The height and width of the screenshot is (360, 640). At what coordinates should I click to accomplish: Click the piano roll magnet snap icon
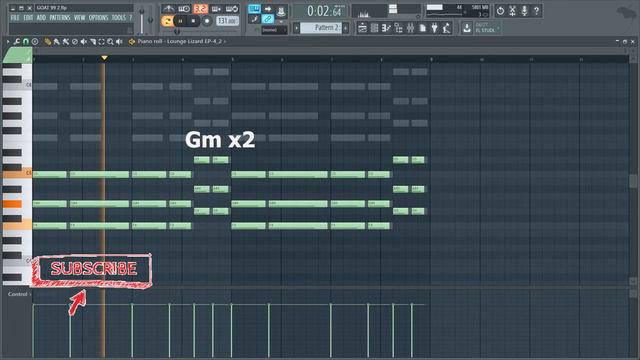(x=26, y=42)
